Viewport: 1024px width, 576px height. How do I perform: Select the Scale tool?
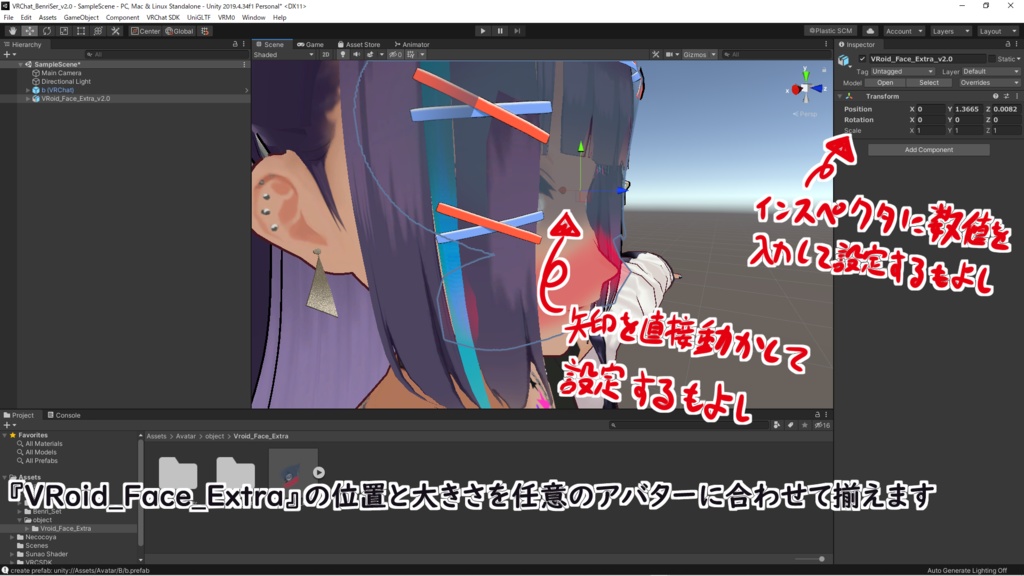pyautogui.click(x=63, y=31)
